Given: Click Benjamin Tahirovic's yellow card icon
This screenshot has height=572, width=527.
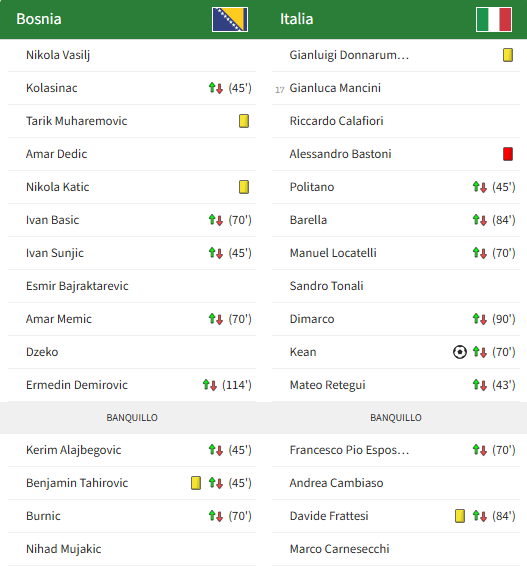Looking at the screenshot, I should point(196,483).
